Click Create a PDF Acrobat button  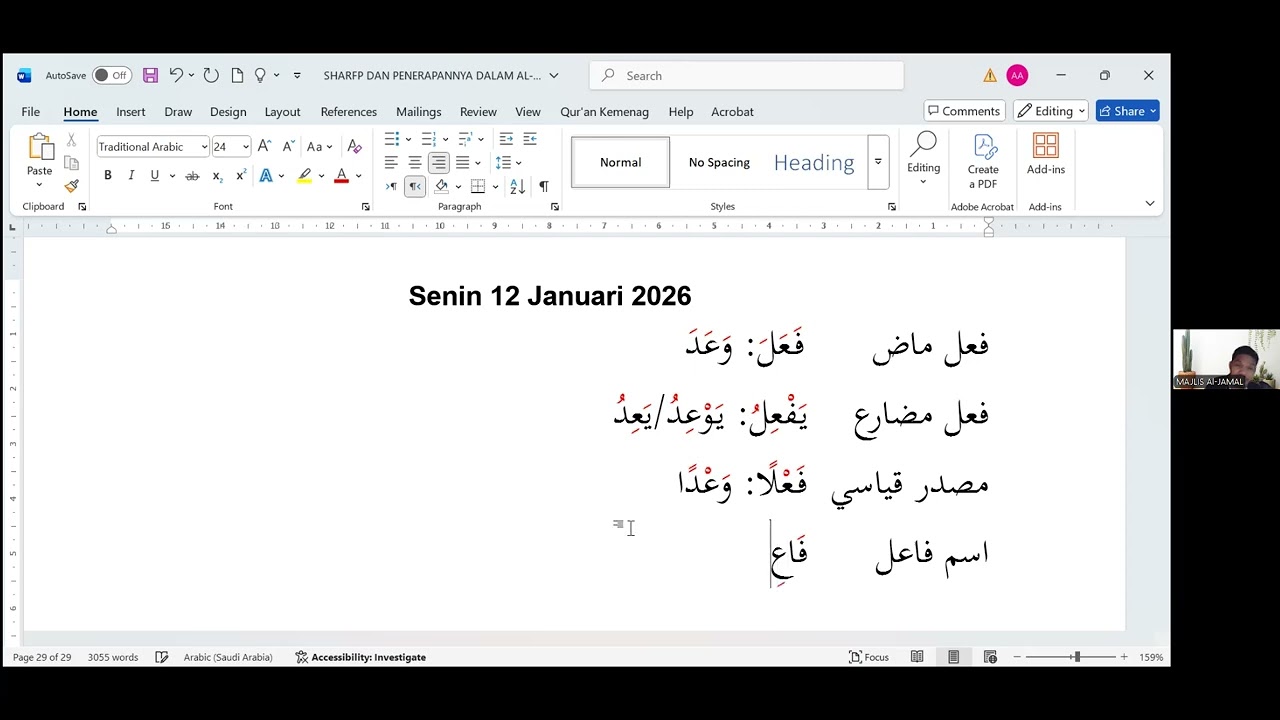click(x=983, y=161)
